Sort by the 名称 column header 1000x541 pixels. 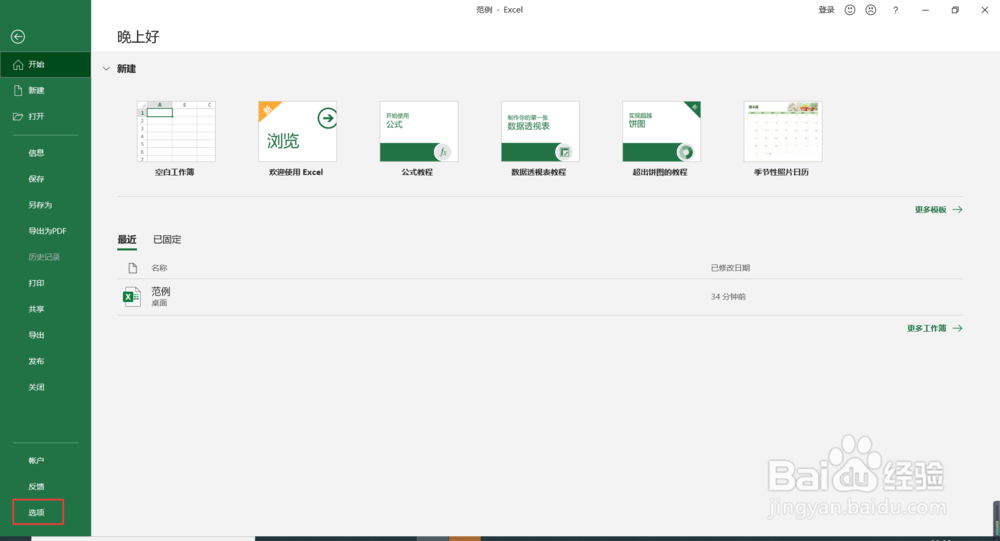pos(159,268)
